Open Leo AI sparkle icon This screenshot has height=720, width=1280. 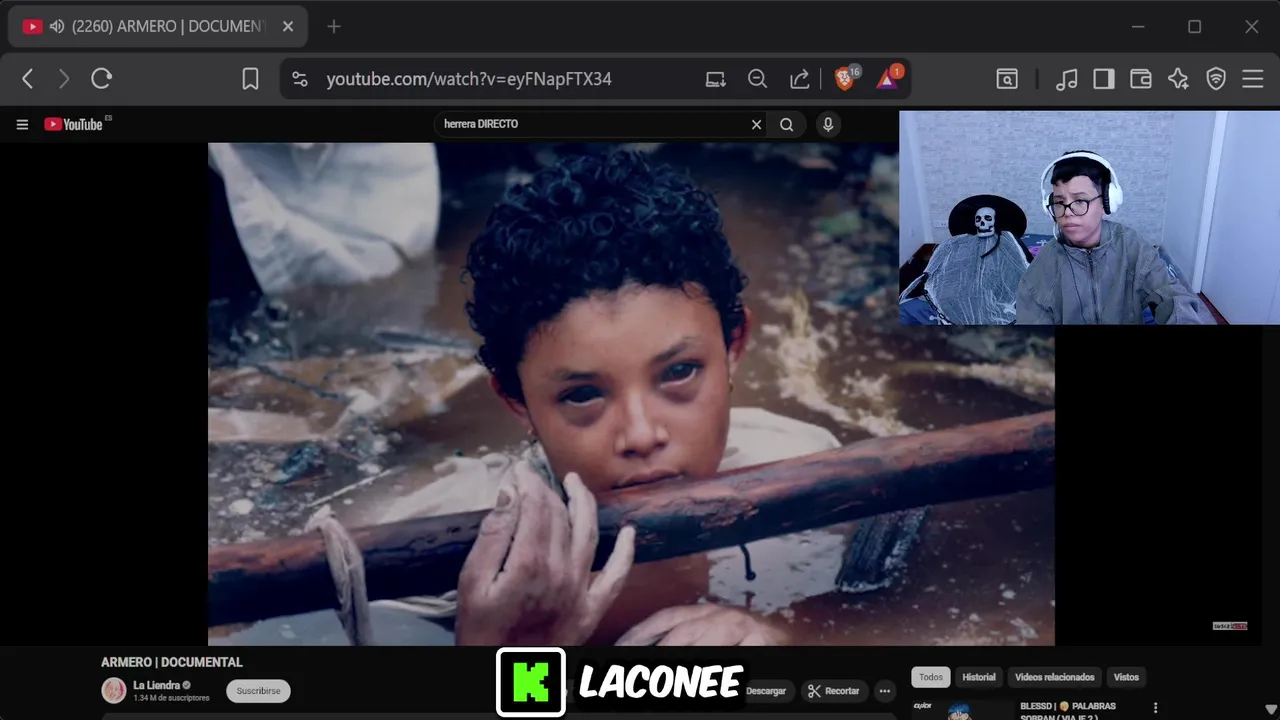[1178, 79]
